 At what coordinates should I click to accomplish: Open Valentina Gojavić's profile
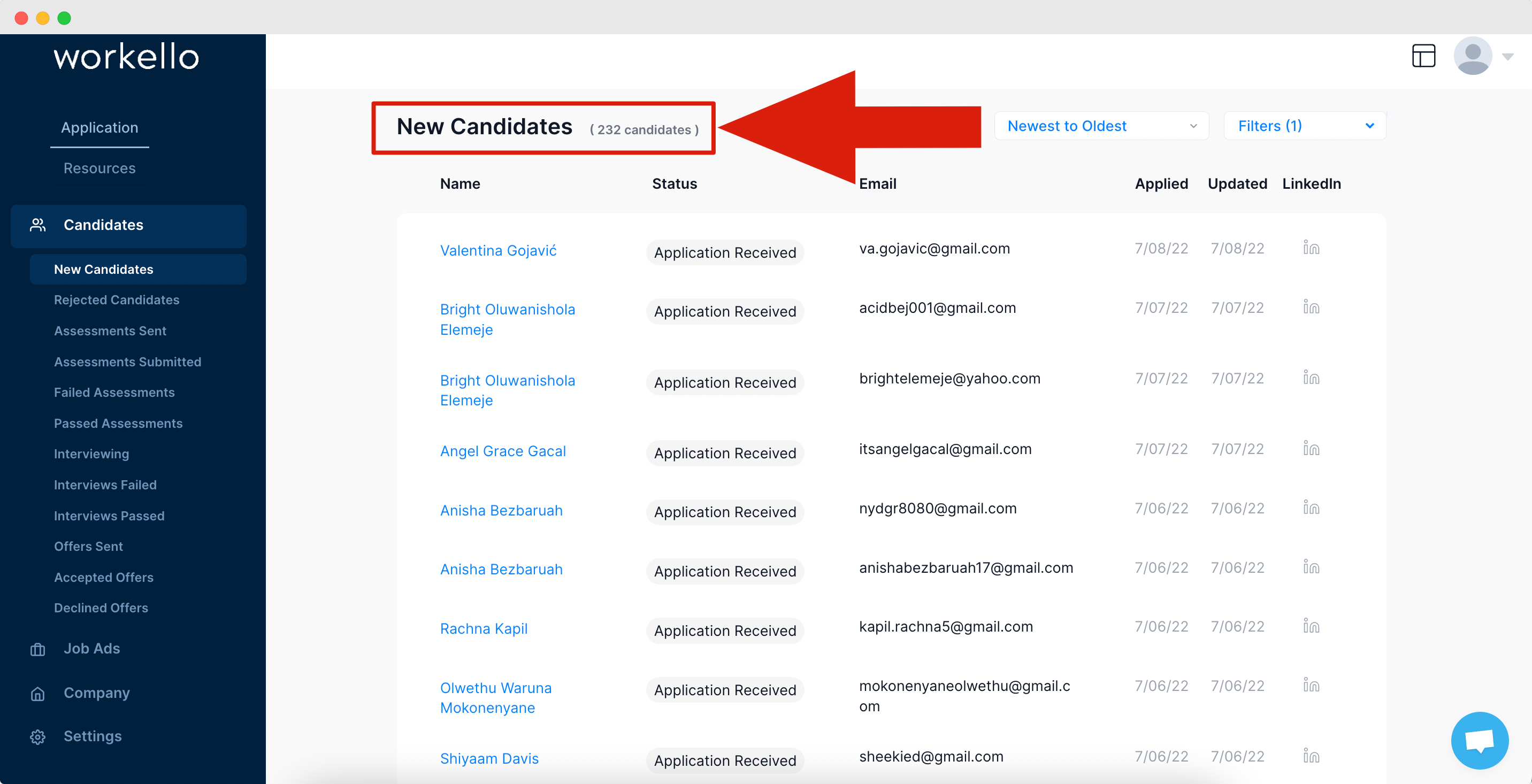(498, 250)
